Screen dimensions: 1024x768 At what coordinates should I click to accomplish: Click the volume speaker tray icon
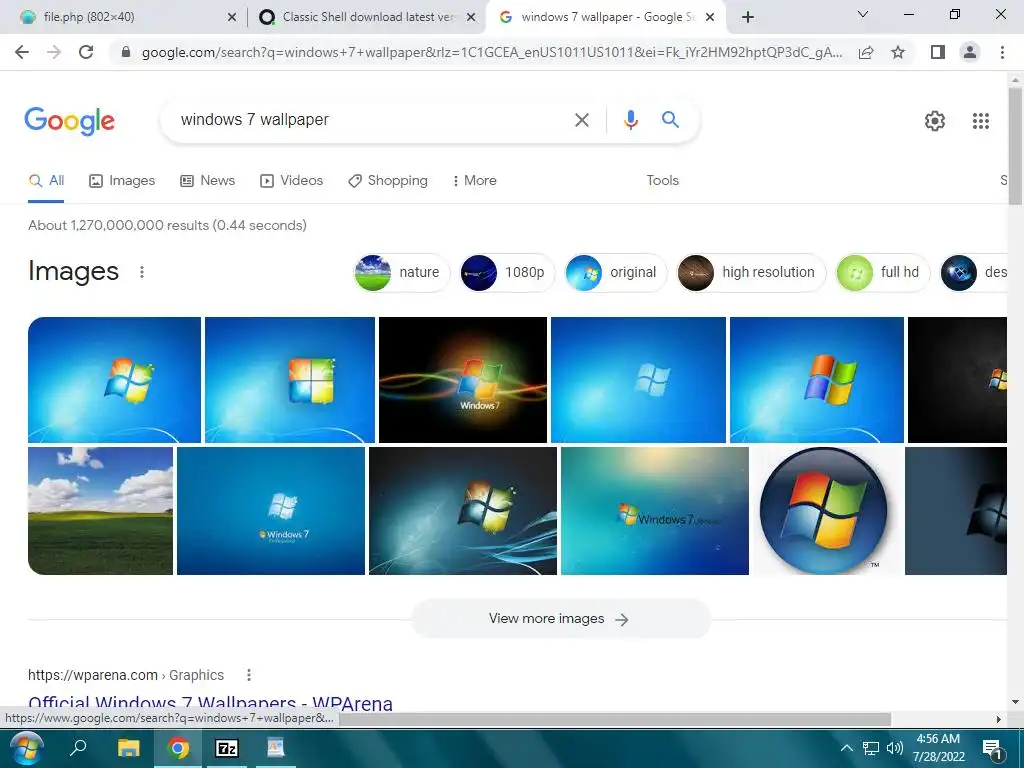point(895,748)
